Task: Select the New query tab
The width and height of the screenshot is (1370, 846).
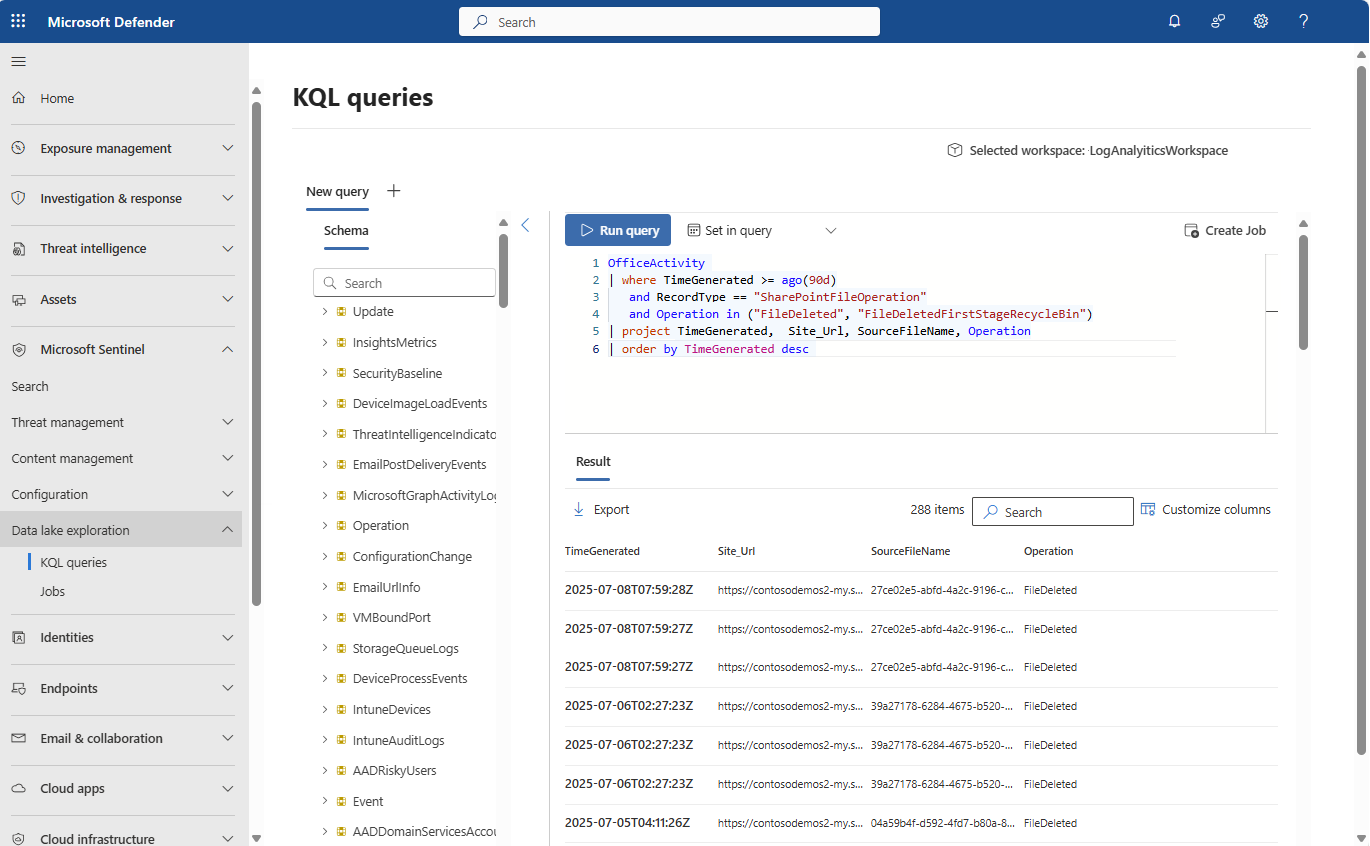Action: [337, 191]
